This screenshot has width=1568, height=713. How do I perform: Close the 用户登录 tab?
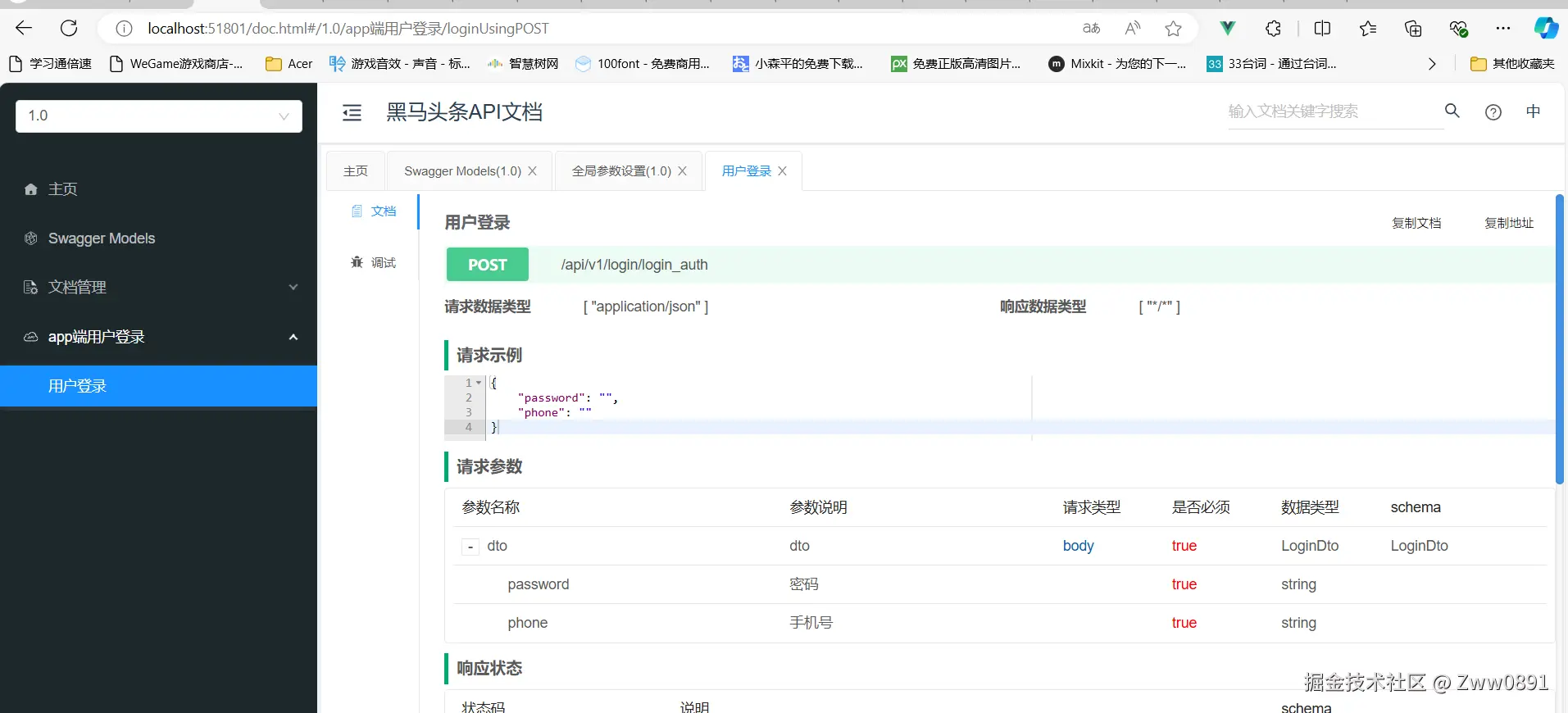[x=782, y=171]
